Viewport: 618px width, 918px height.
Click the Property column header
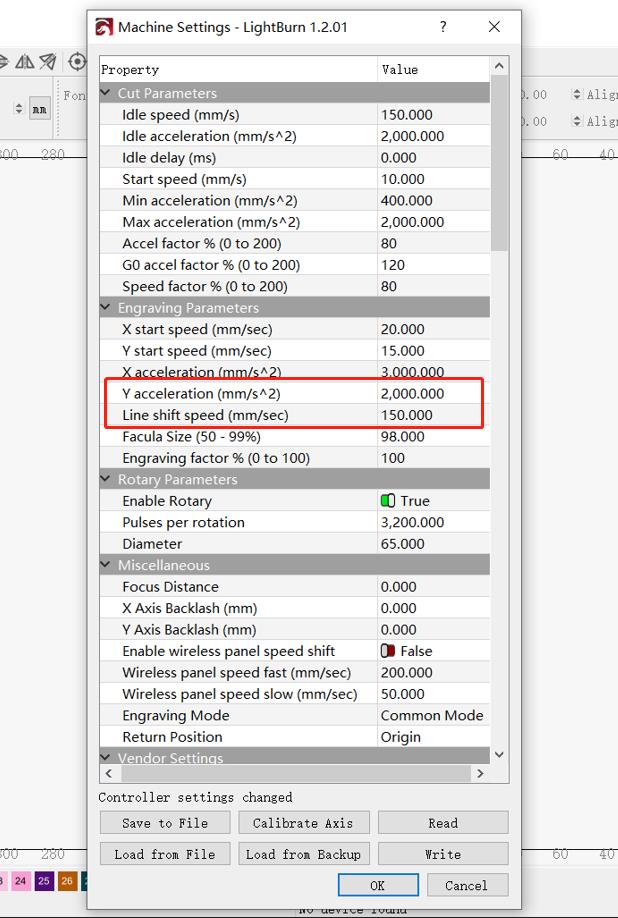coord(238,70)
